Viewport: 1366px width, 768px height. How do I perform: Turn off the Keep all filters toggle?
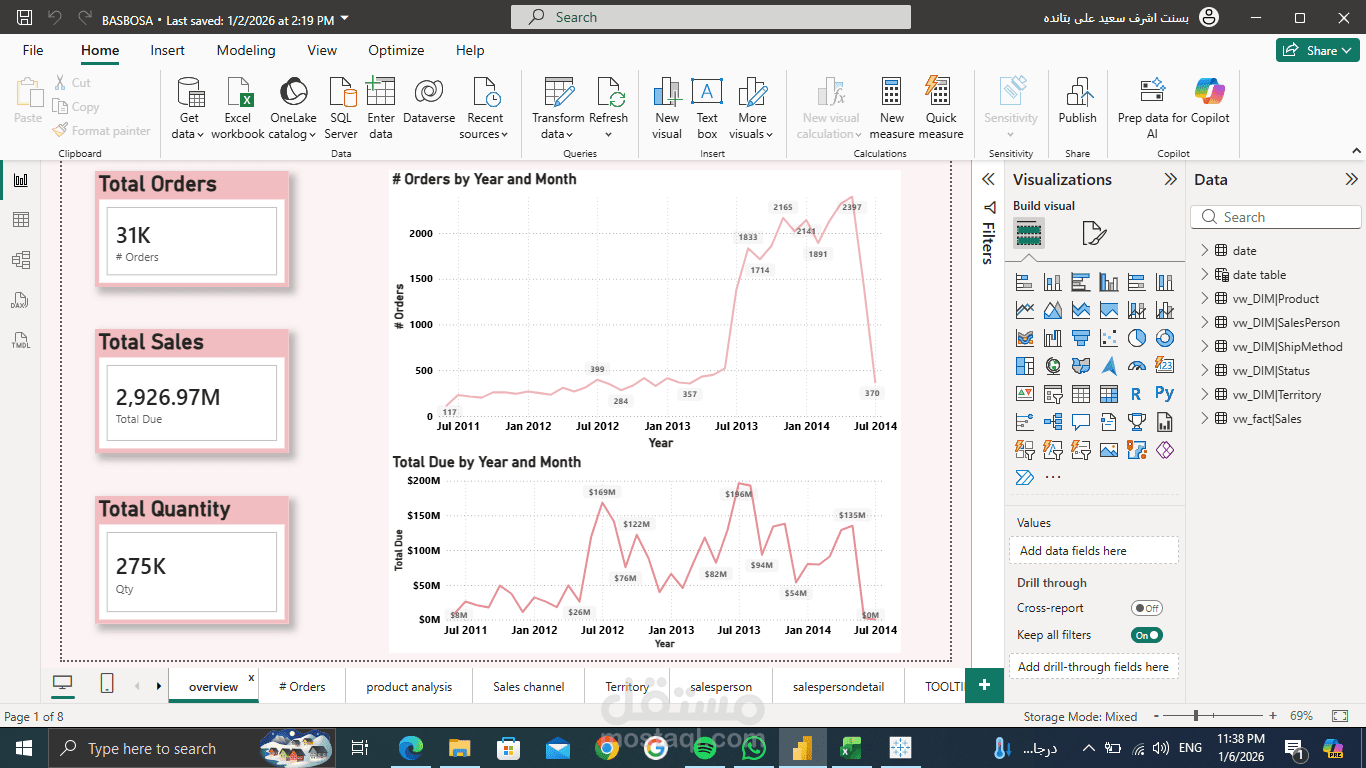pyautogui.click(x=1147, y=634)
